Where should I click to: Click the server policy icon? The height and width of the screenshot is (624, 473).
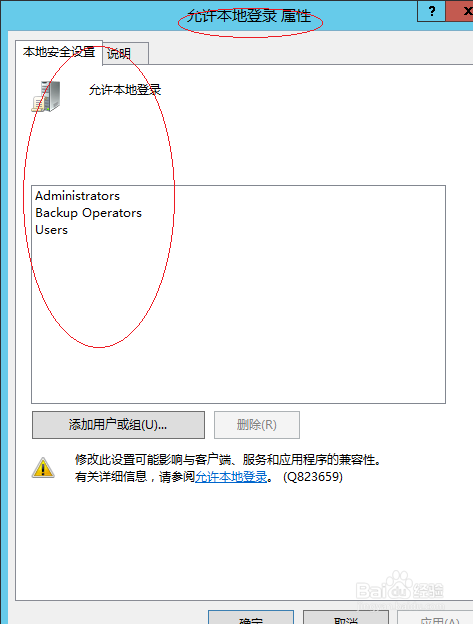point(46,96)
